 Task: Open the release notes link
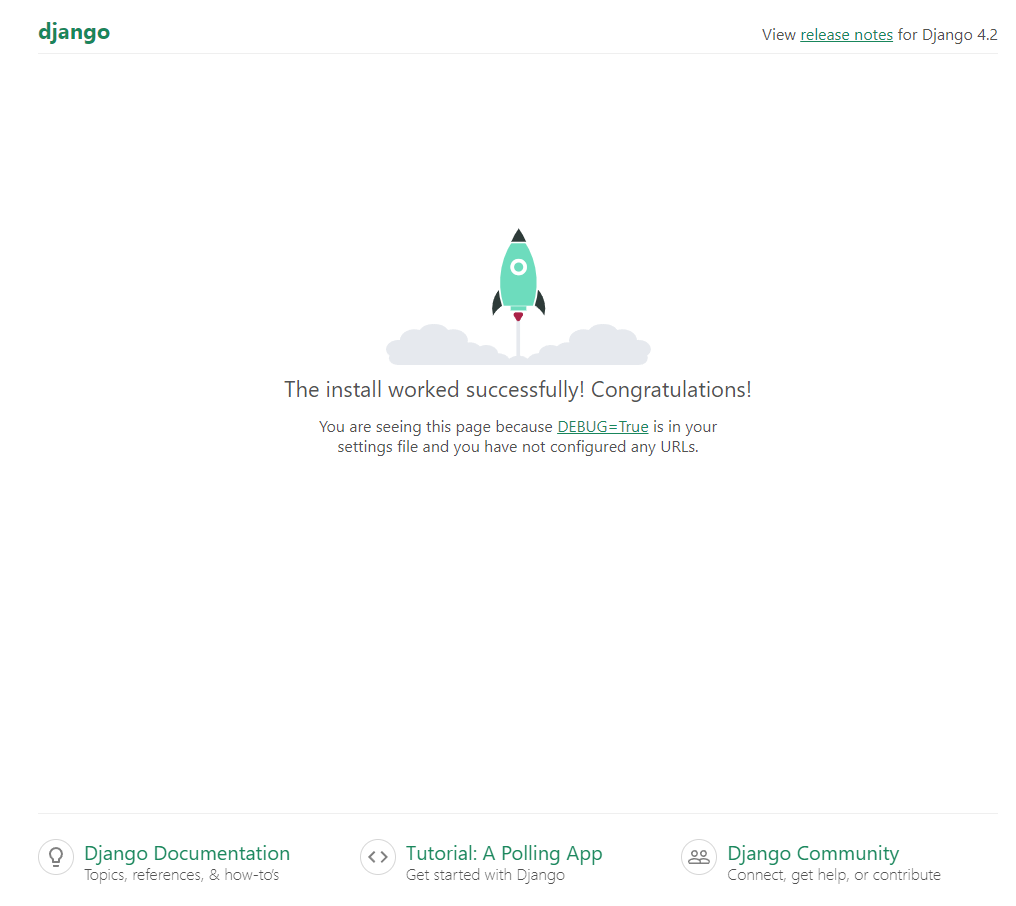coord(846,35)
